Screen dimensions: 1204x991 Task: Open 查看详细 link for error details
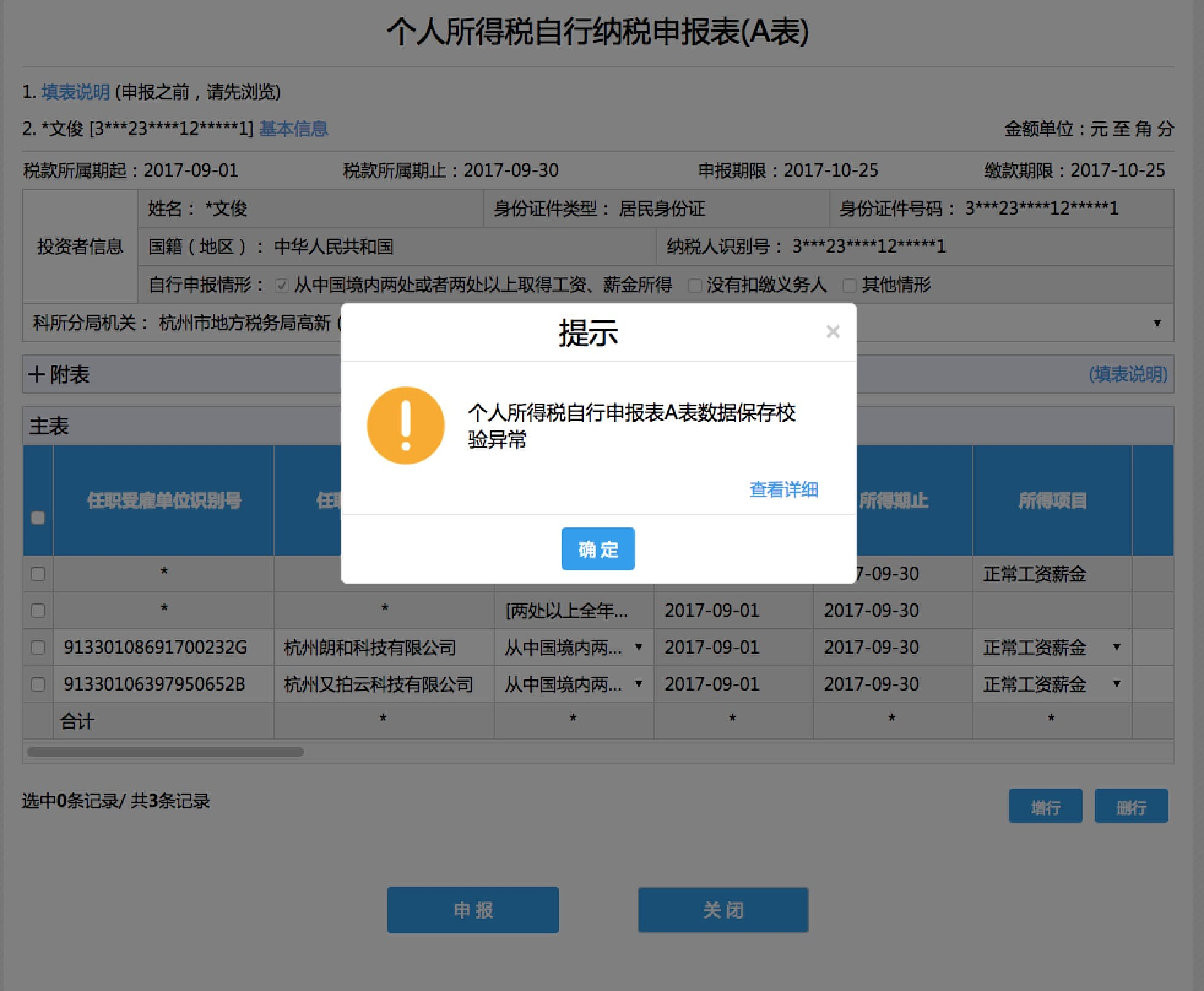click(783, 489)
